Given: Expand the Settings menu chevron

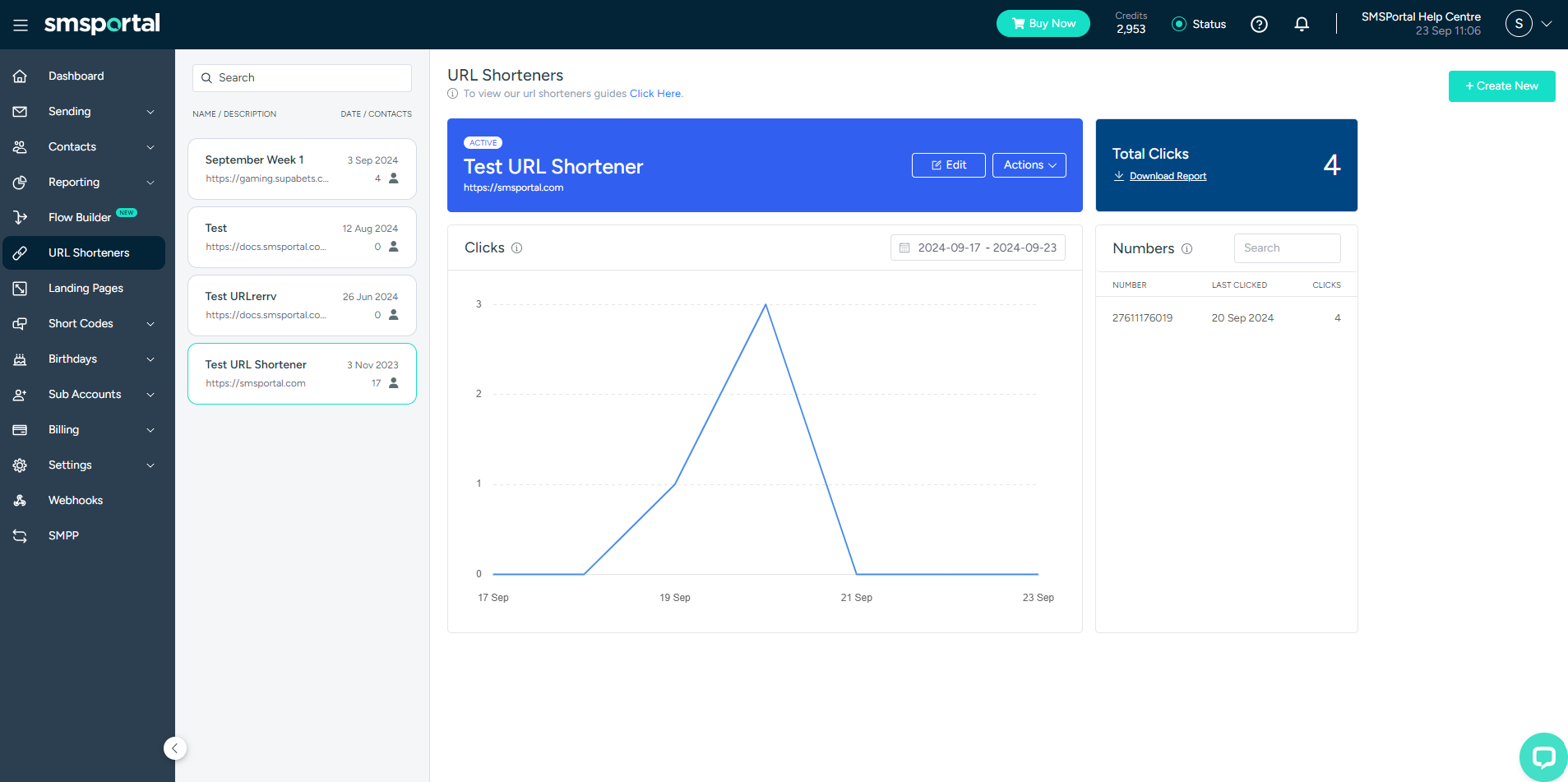Looking at the screenshot, I should pyautogui.click(x=150, y=465).
